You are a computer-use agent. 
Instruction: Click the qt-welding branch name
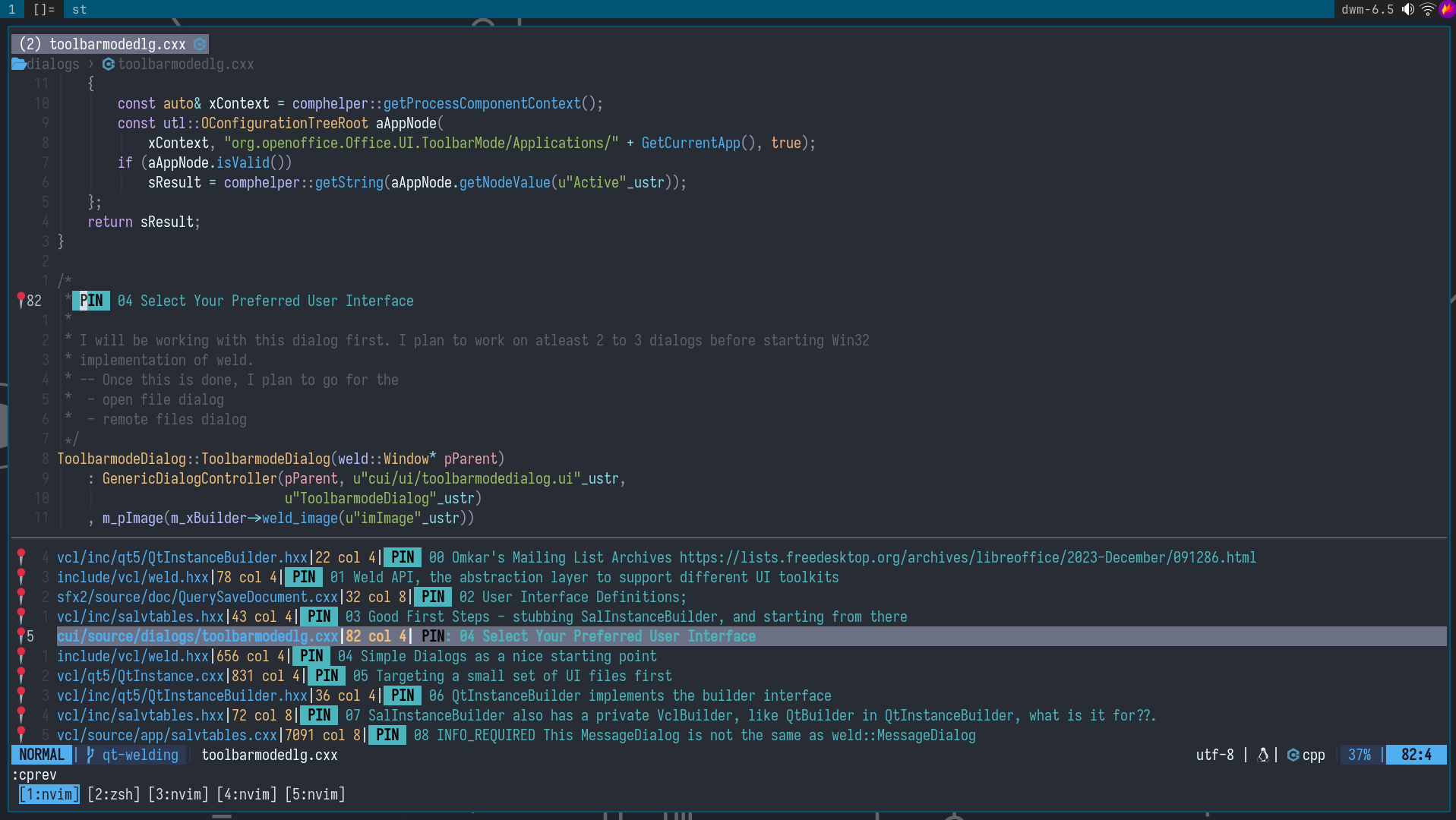(x=141, y=755)
